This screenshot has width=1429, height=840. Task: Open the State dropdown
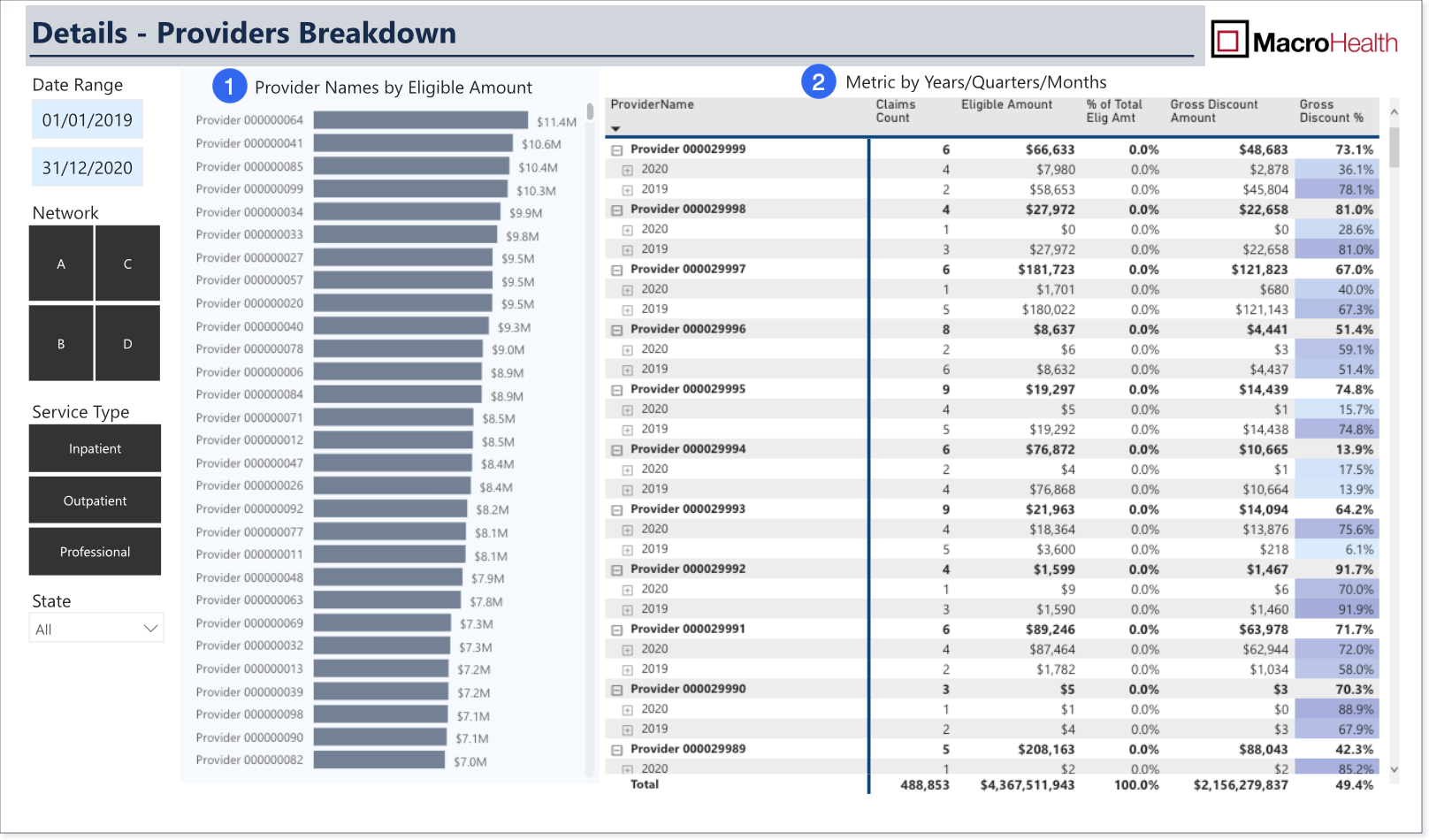coord(96,629)
